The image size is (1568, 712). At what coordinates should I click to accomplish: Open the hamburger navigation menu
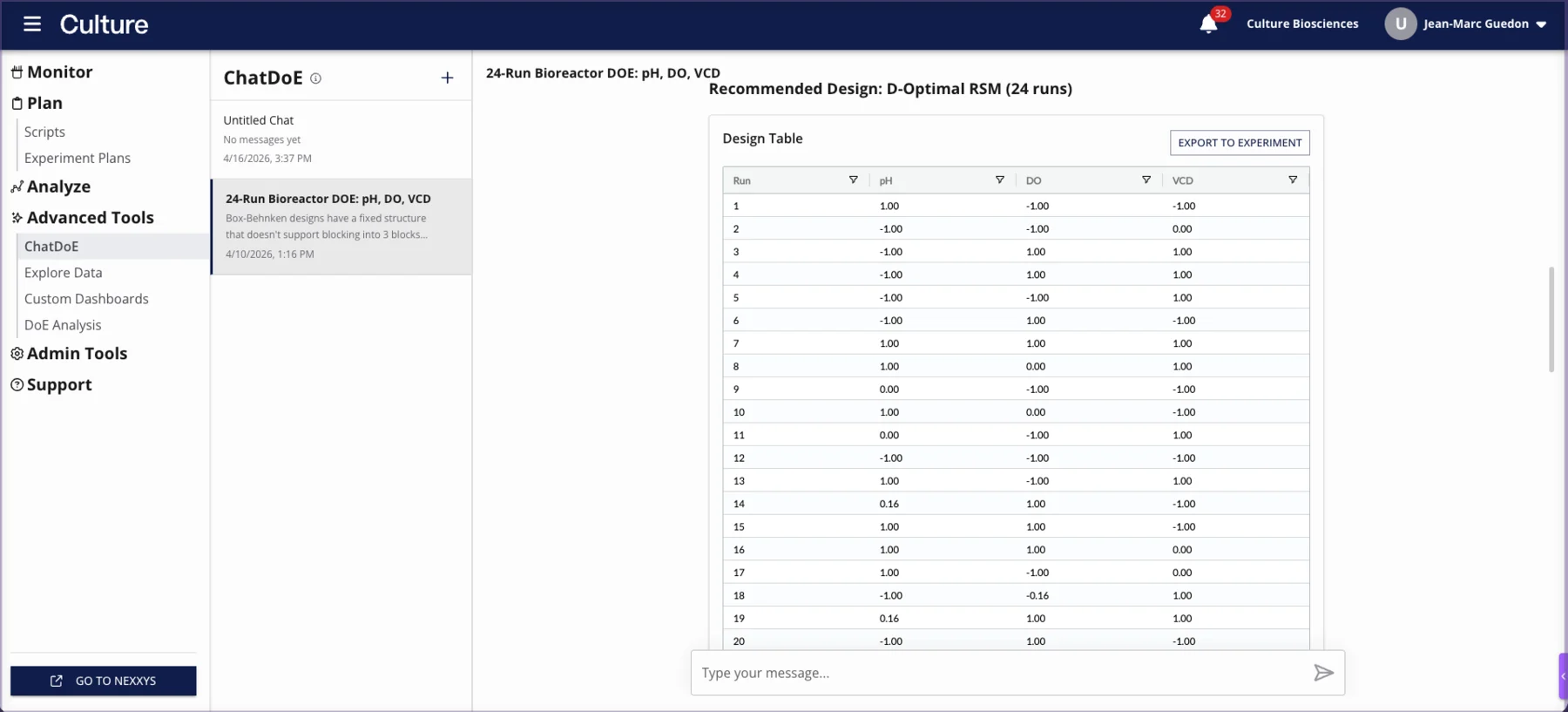pos(32,24)
